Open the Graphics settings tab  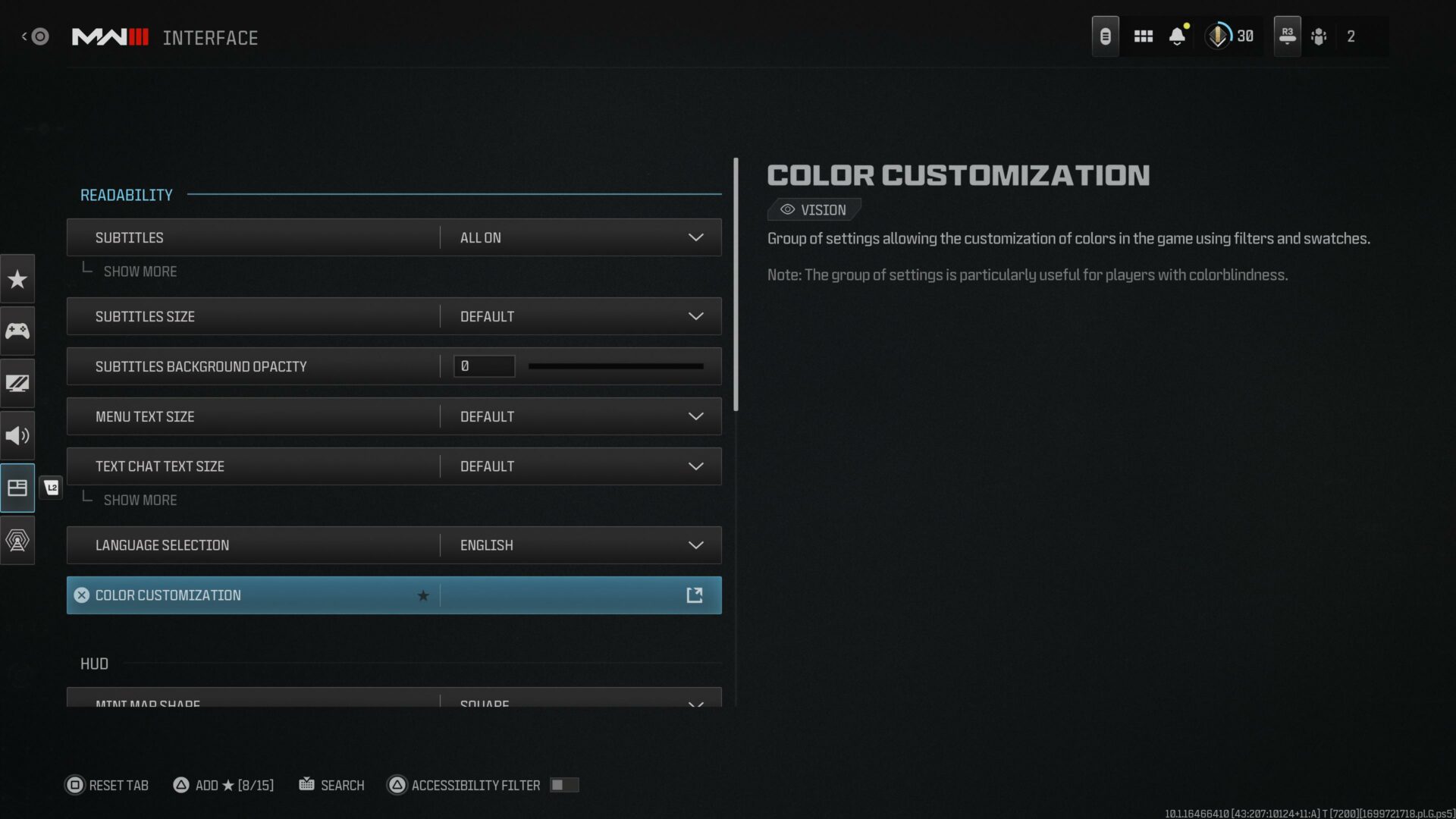coord(17,384)
